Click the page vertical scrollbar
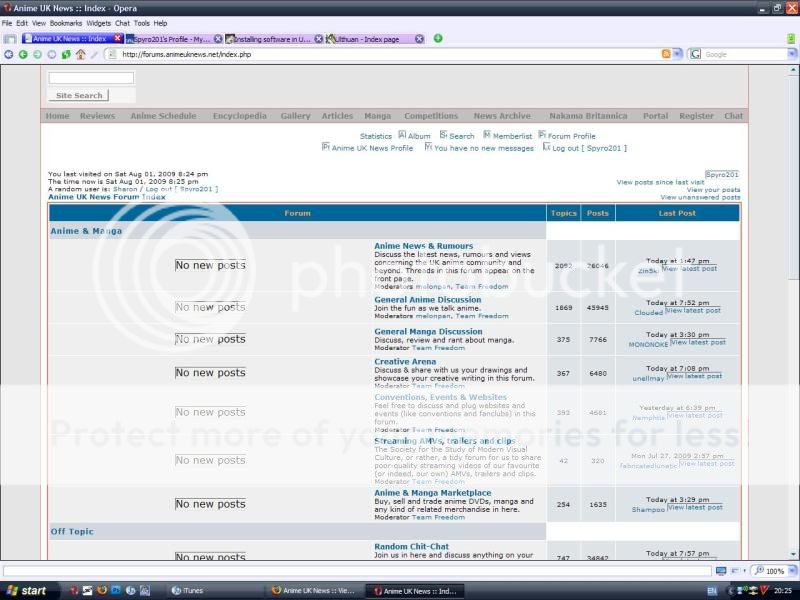This screenshot has height=600, width=800. point(793,300)
